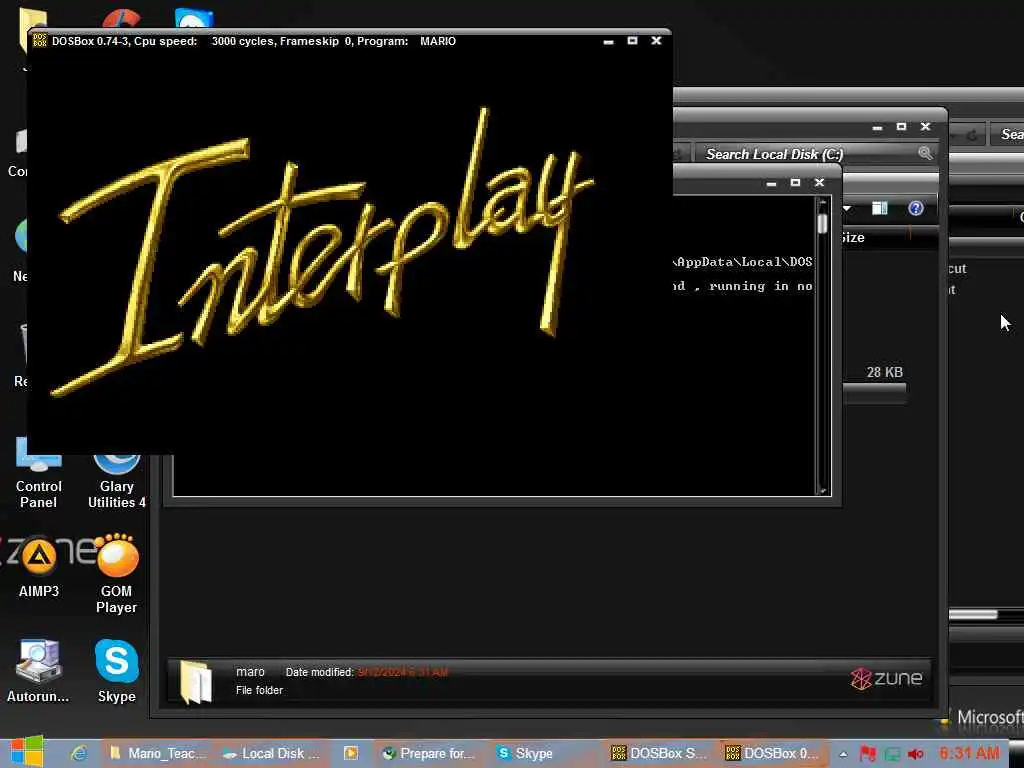Open the Windows Start button
Image resolution: width=1024 pixels, height=768 pixels.
click(x=26, y=752)
